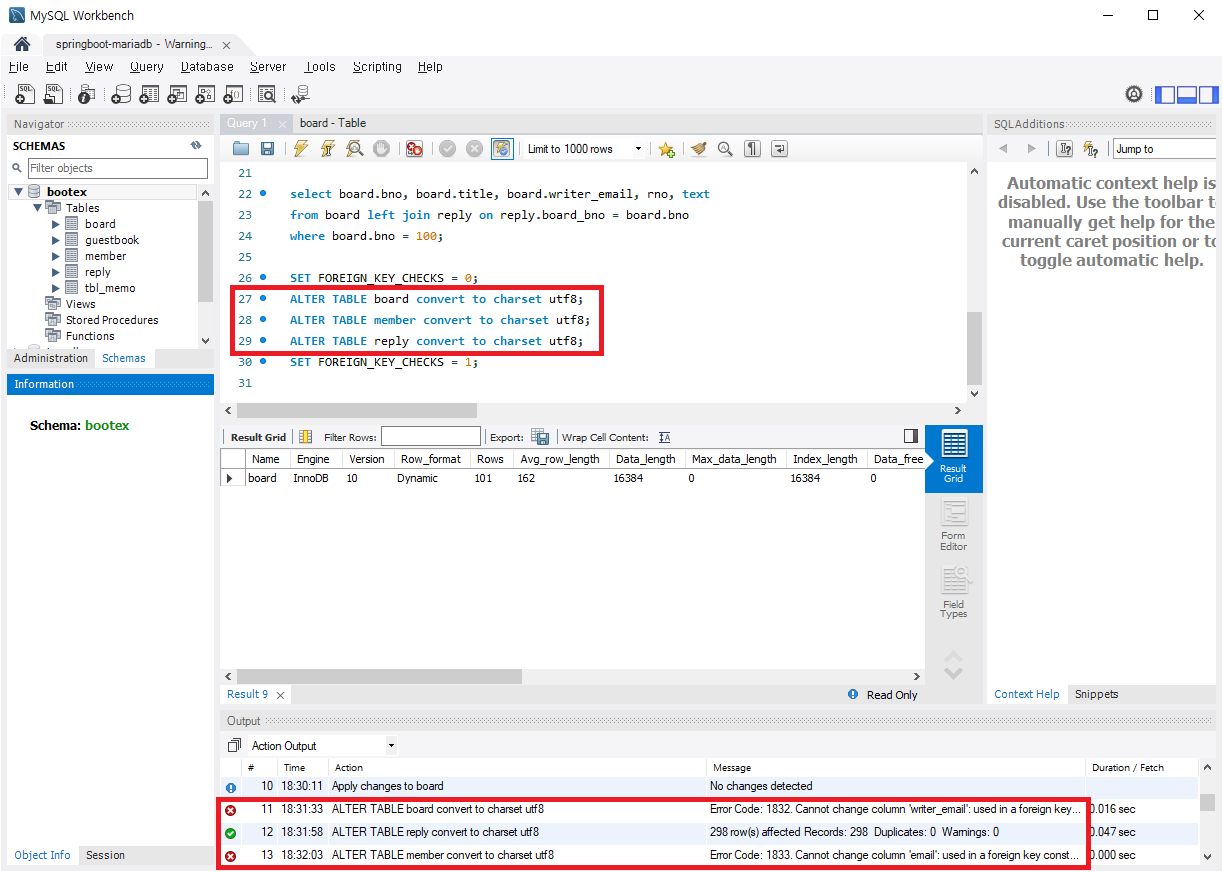This screenshot has height=872, width=1223.
Task: Click the beautify query broom icon
Action: 699,149
